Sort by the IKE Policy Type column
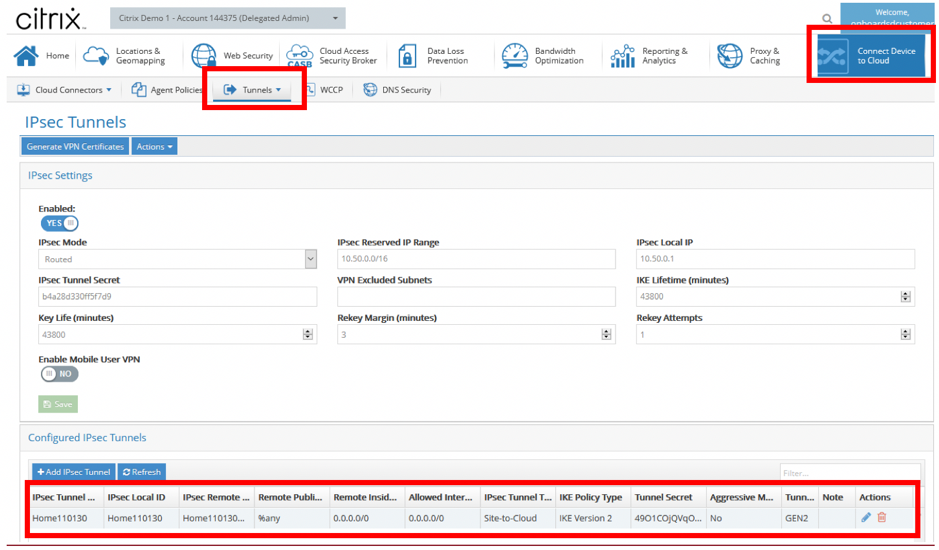Viewport: 939px width, 550px height. [x=593, y=497]
